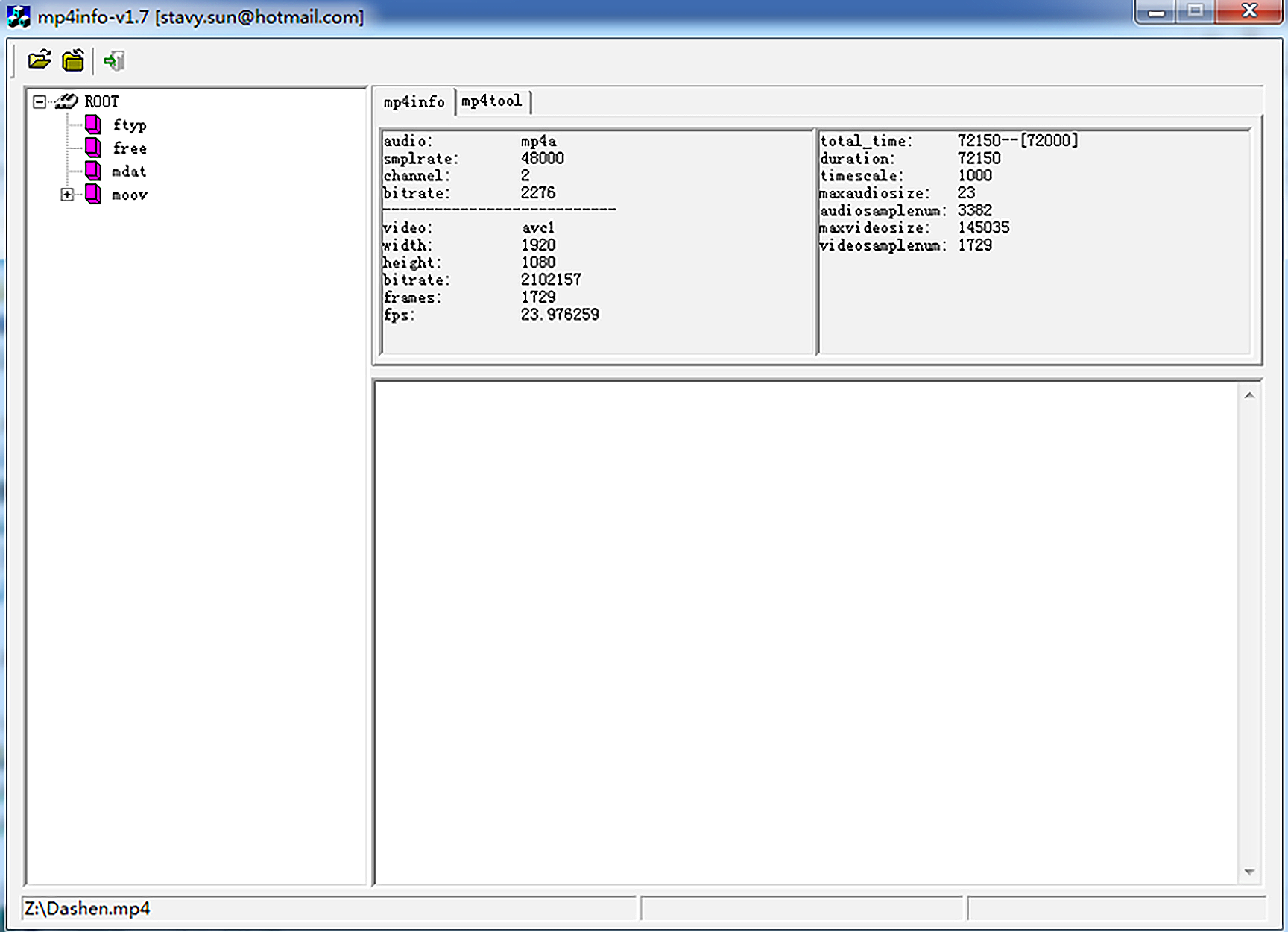Collapse the ROOT tree node
The image size is (1288, 932).
[40, 101]
